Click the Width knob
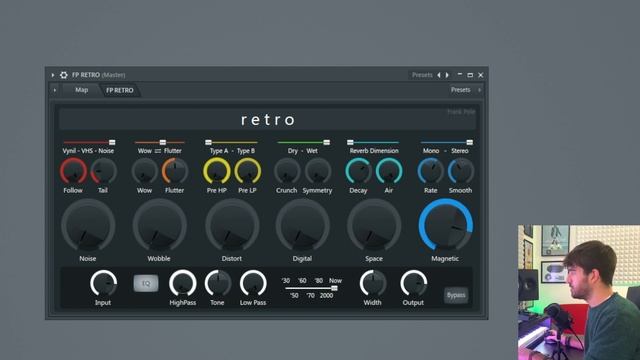Viewport: 640px width, 360px height. [373, 283]
